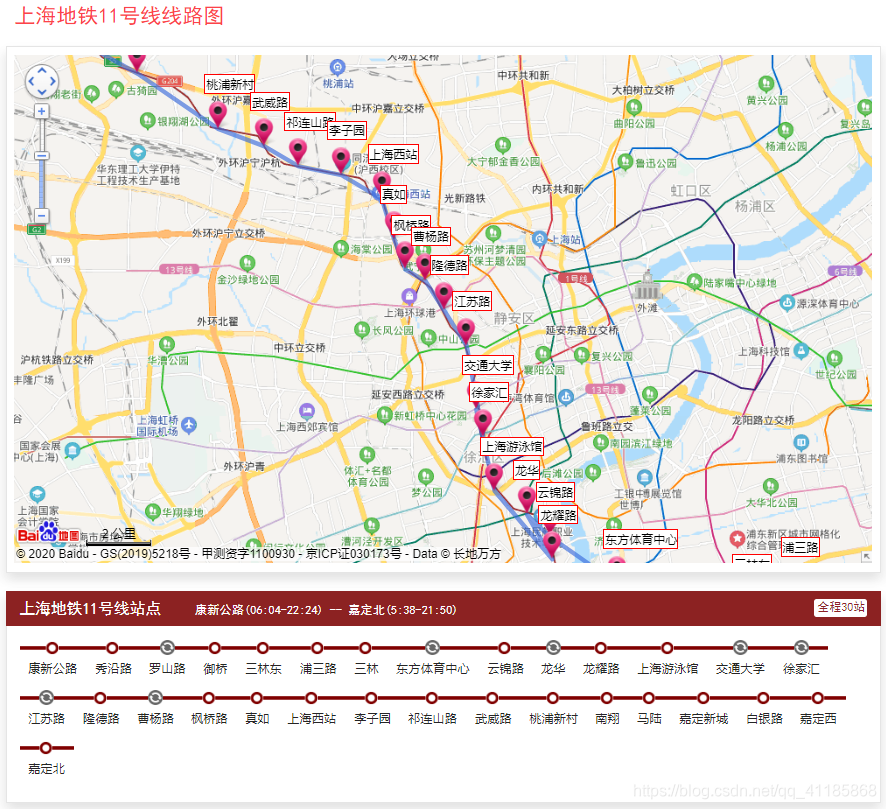
Task: Select the 南翔 station node
Action: [x=607, y=698]
